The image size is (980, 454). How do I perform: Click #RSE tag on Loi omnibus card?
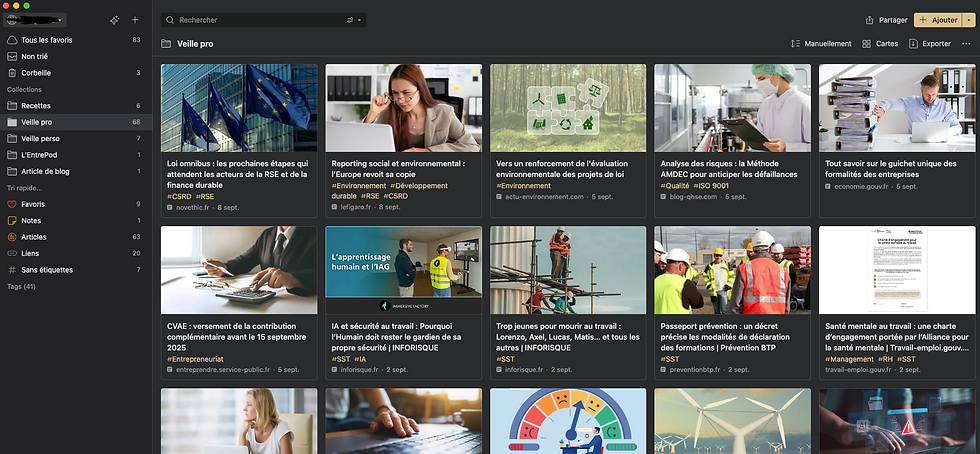(x=204, y=196)
